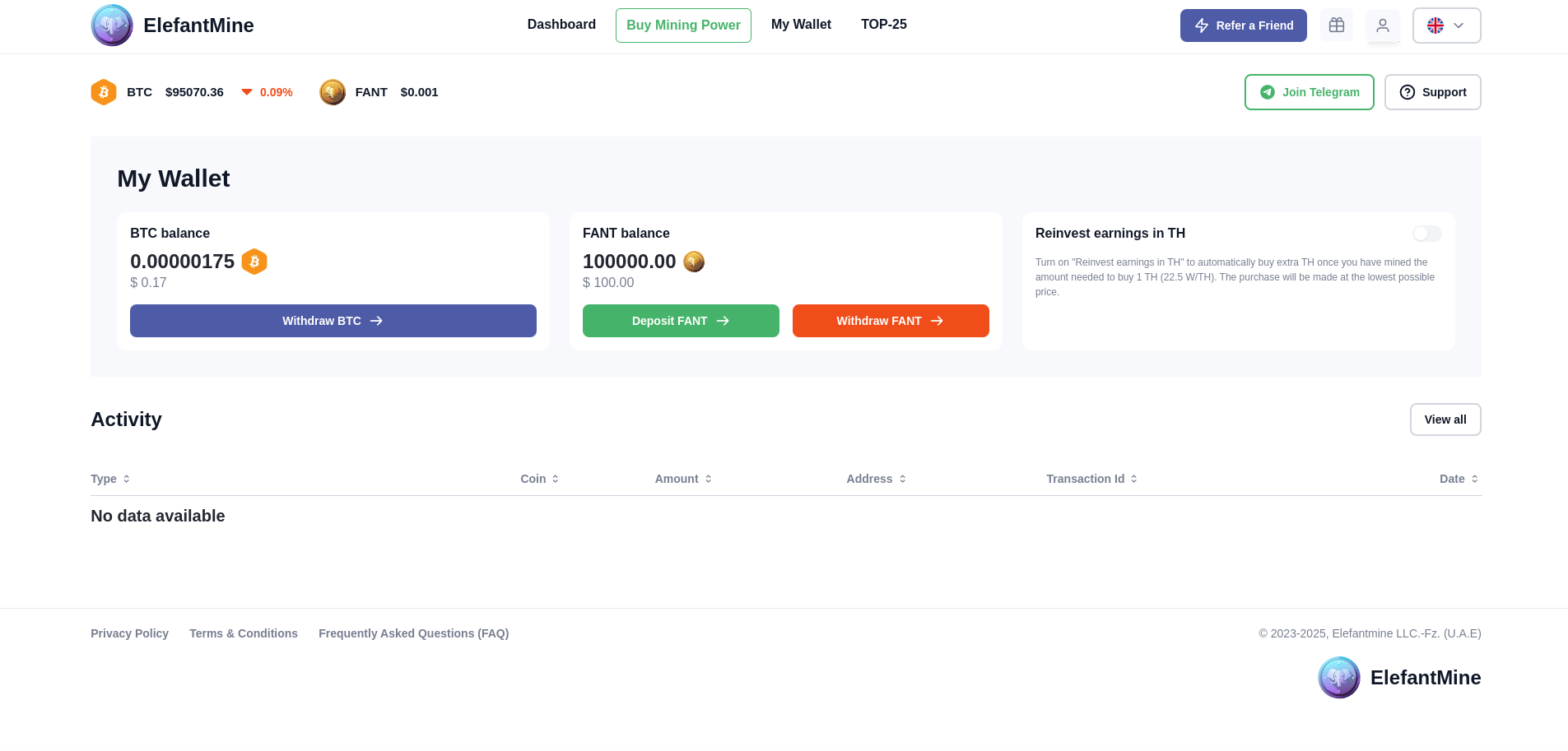Screen dimensions: 1568x751
Task: Click the orange BTC ticker icon
Action: [x=104, y=92]
